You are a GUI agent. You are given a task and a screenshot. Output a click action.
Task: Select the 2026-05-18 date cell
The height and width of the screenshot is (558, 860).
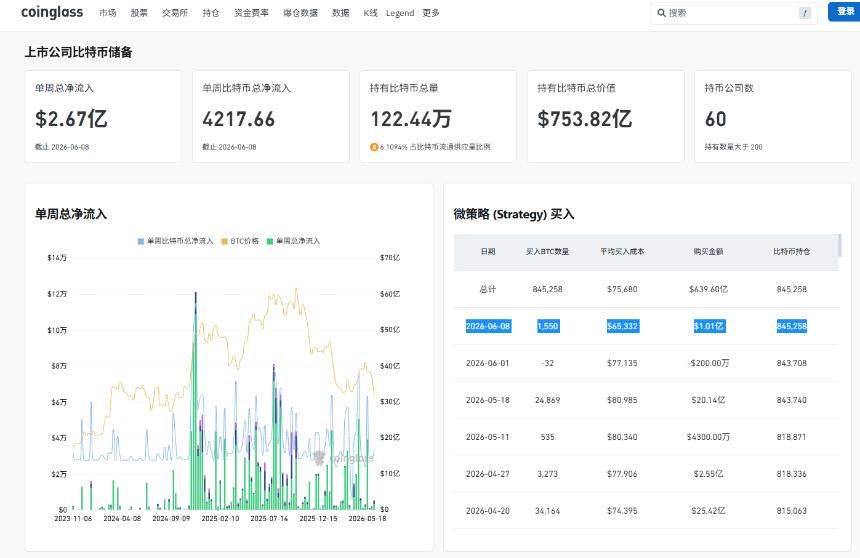(488, 400)
